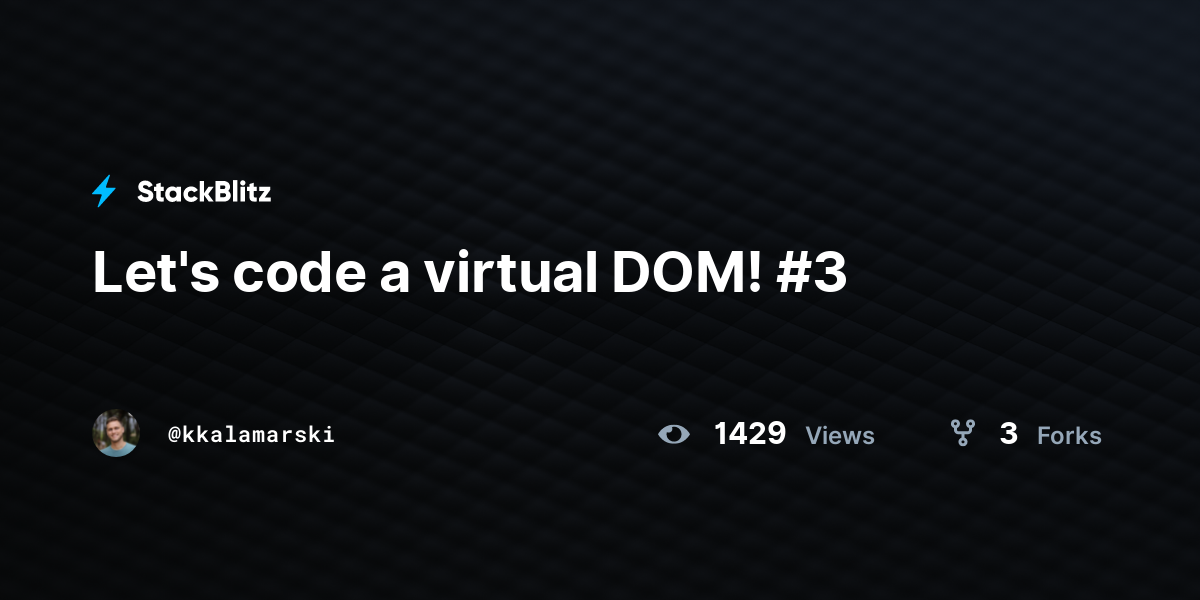Screen dimensions: 1200x600
Task: Click the blue StackBlitz lightning bolt icon
Action: pyautogui.click(x=104, y=191)
